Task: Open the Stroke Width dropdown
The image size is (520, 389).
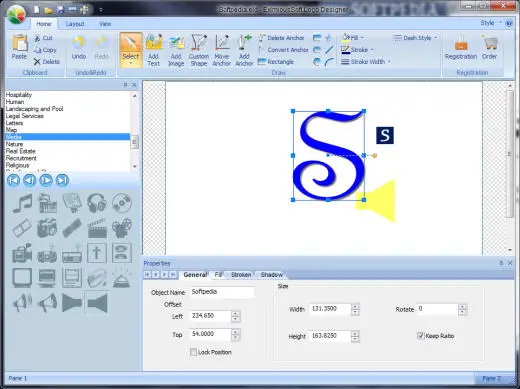Action: coord(366,62)
